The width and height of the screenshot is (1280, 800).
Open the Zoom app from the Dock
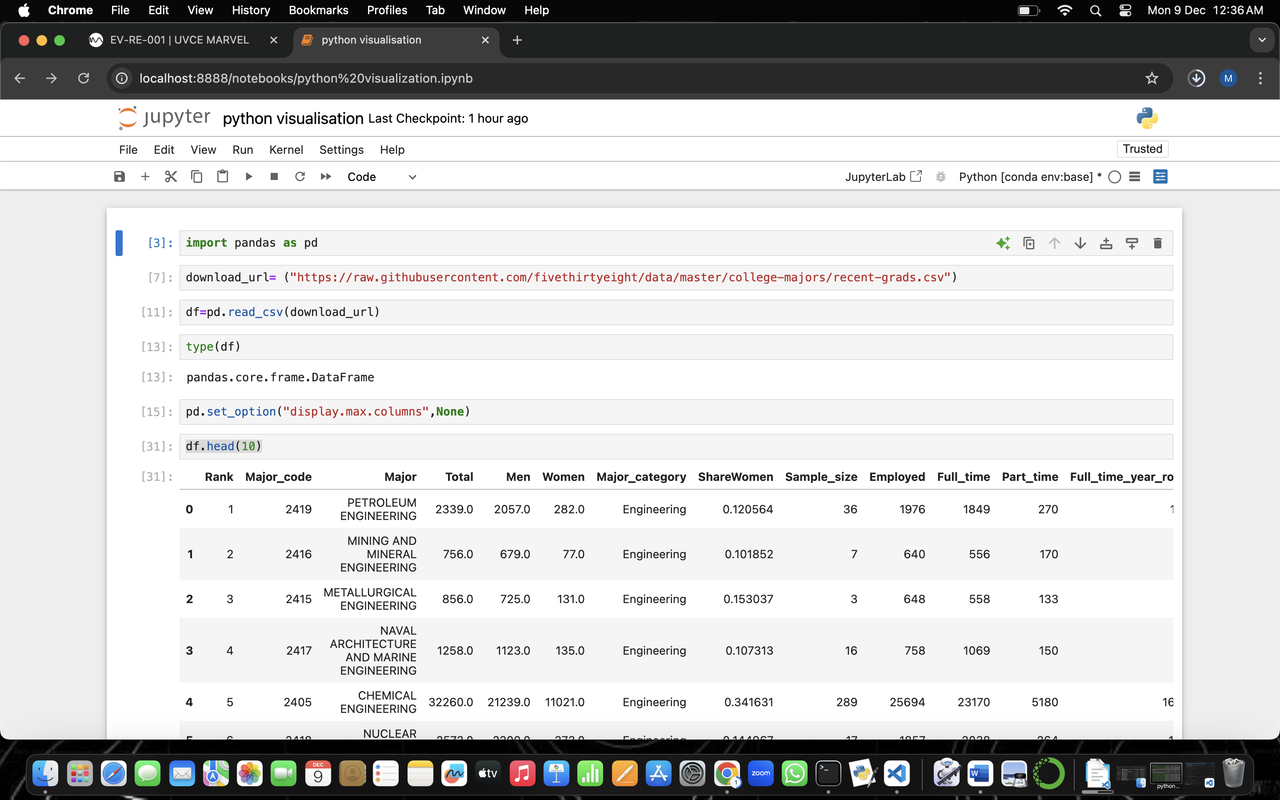[x=761, y=773]
